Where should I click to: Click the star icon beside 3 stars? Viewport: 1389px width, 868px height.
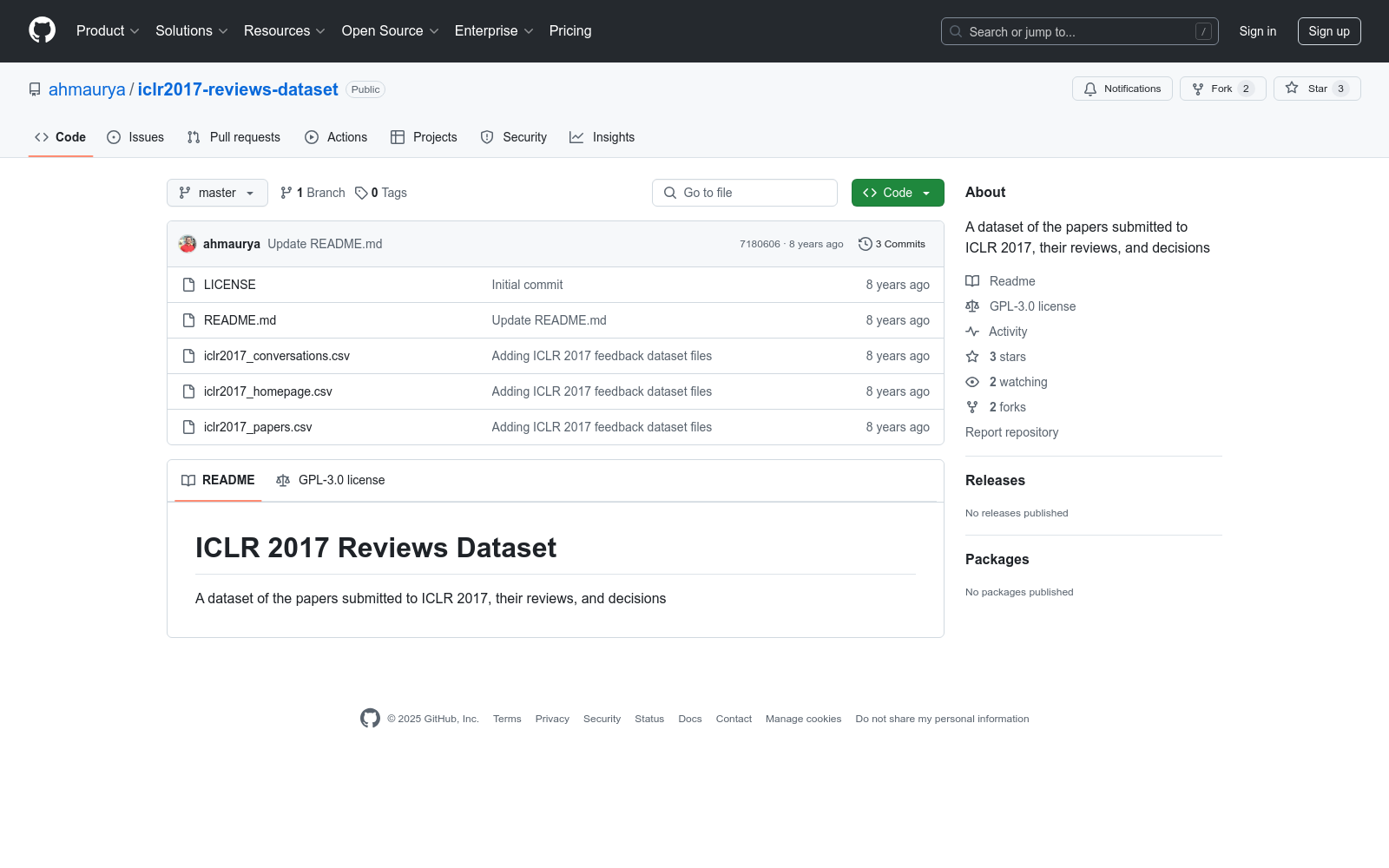(972, 357)
